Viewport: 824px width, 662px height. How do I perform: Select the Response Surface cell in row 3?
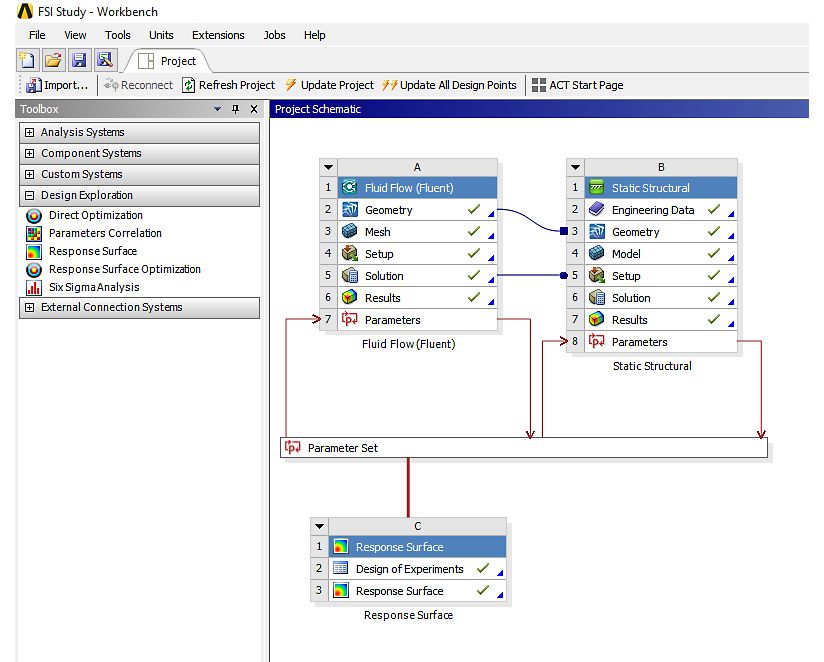417,591
